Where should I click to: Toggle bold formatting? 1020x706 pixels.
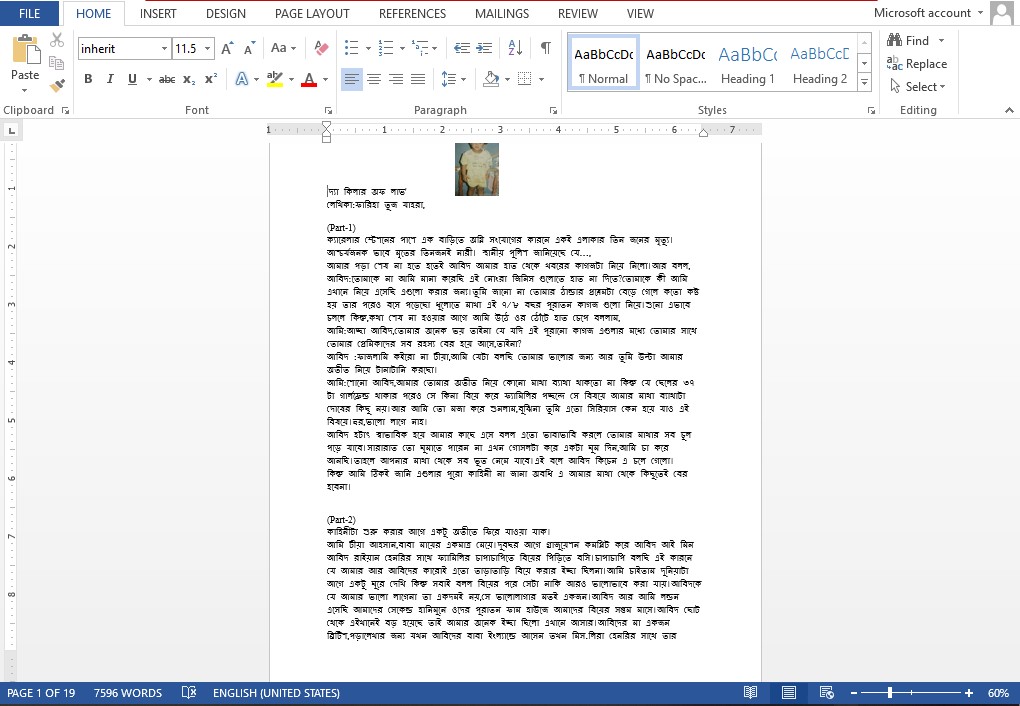88,78
